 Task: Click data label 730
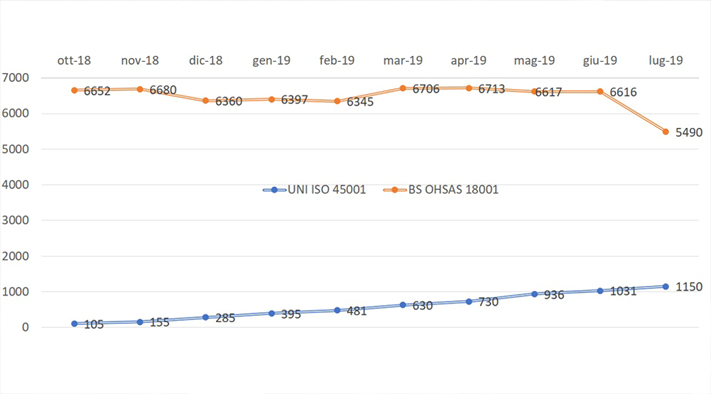pos(488,302)
